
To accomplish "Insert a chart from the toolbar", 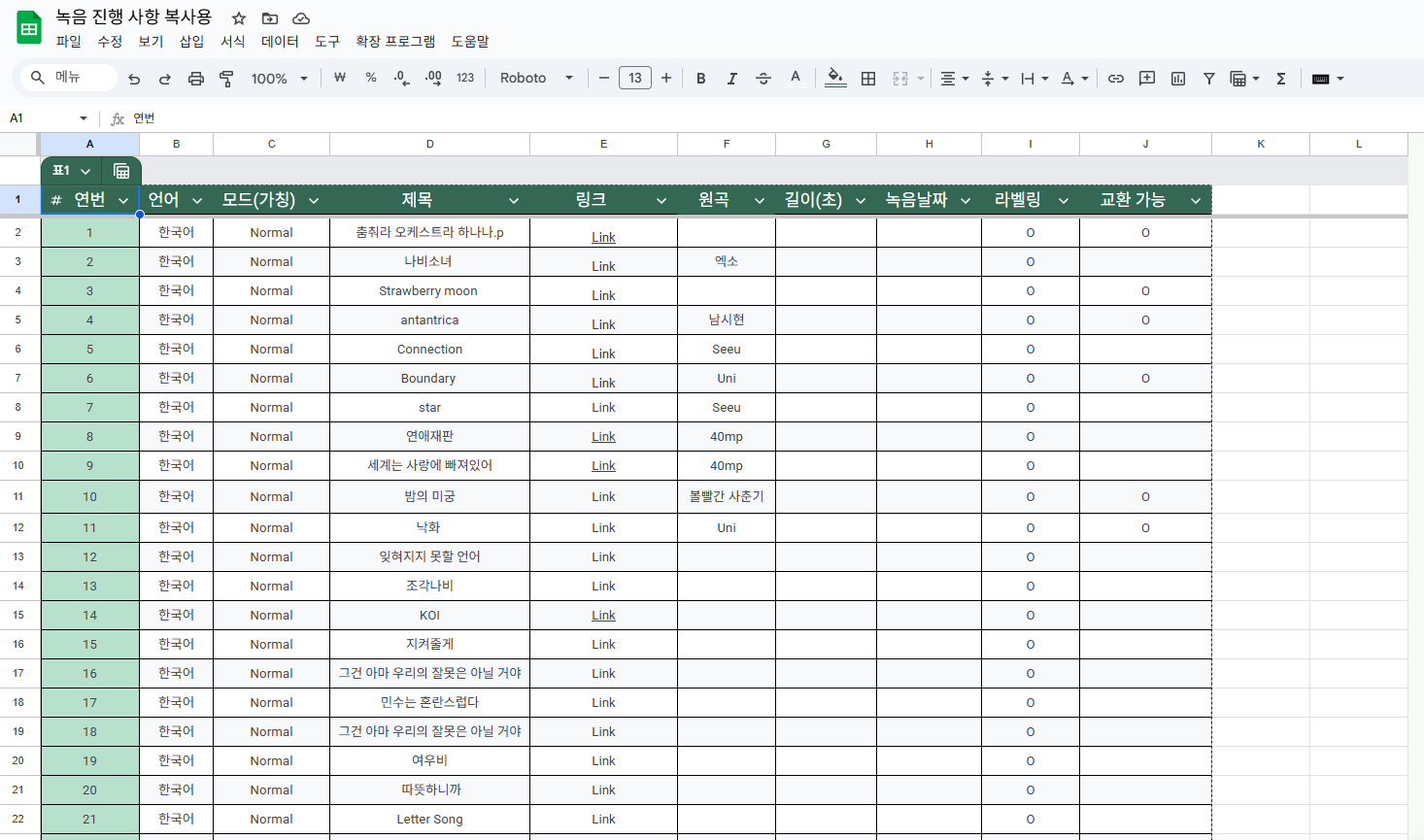I will pyautogui.click(x=1178, y=79).
